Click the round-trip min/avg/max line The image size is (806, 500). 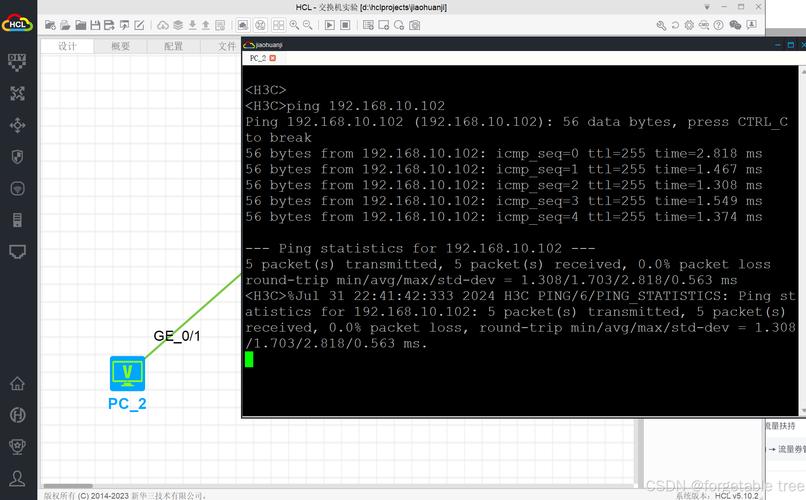491,280
